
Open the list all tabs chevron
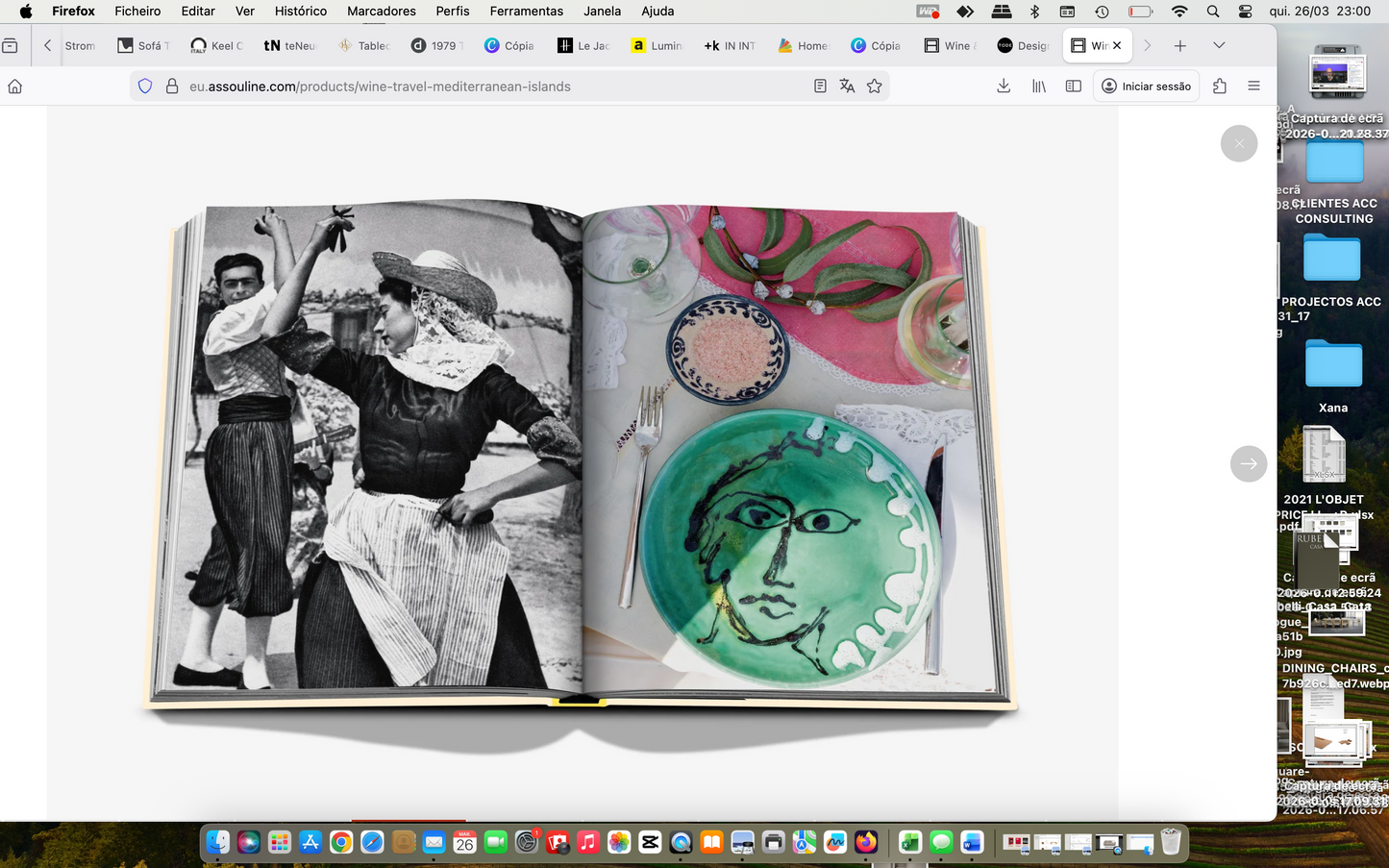point(1219,45)
